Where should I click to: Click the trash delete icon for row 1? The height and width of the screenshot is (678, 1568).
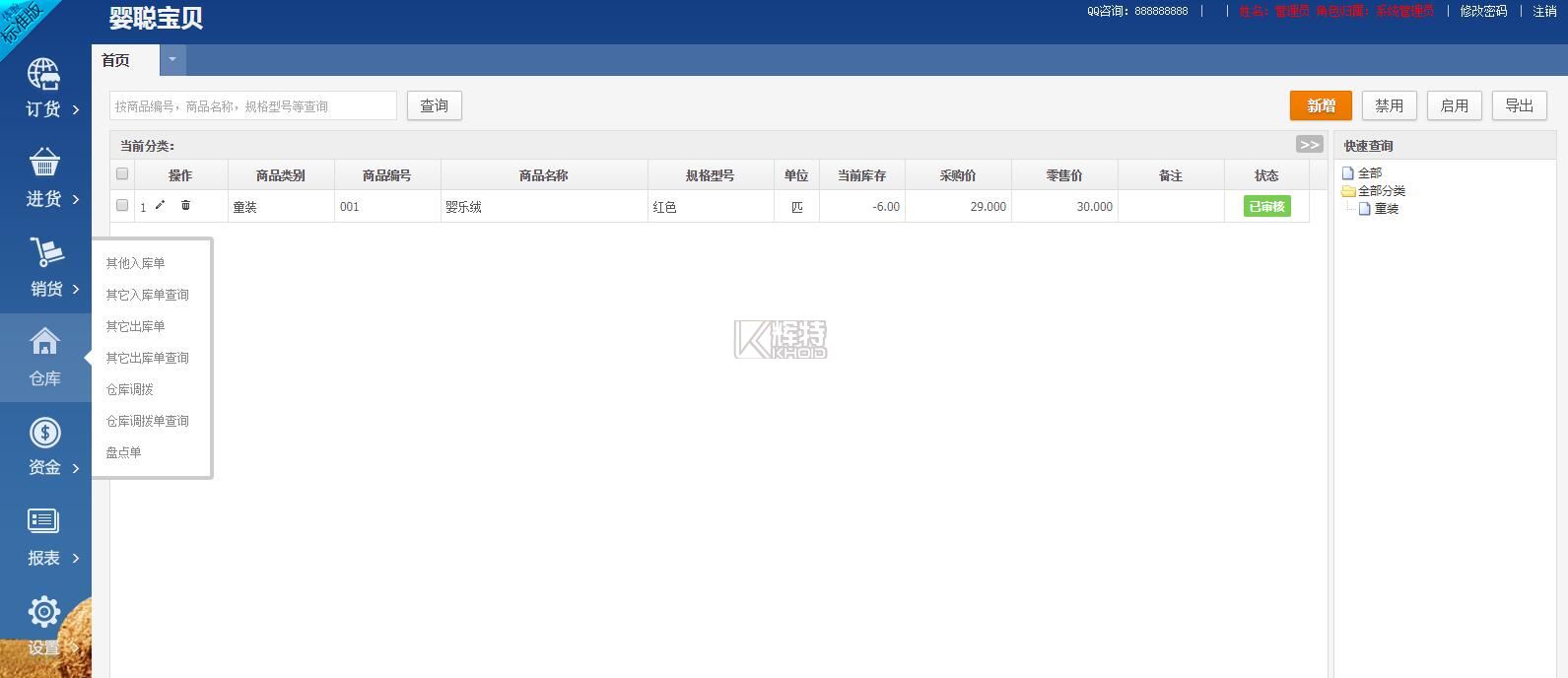pos(185,206)
